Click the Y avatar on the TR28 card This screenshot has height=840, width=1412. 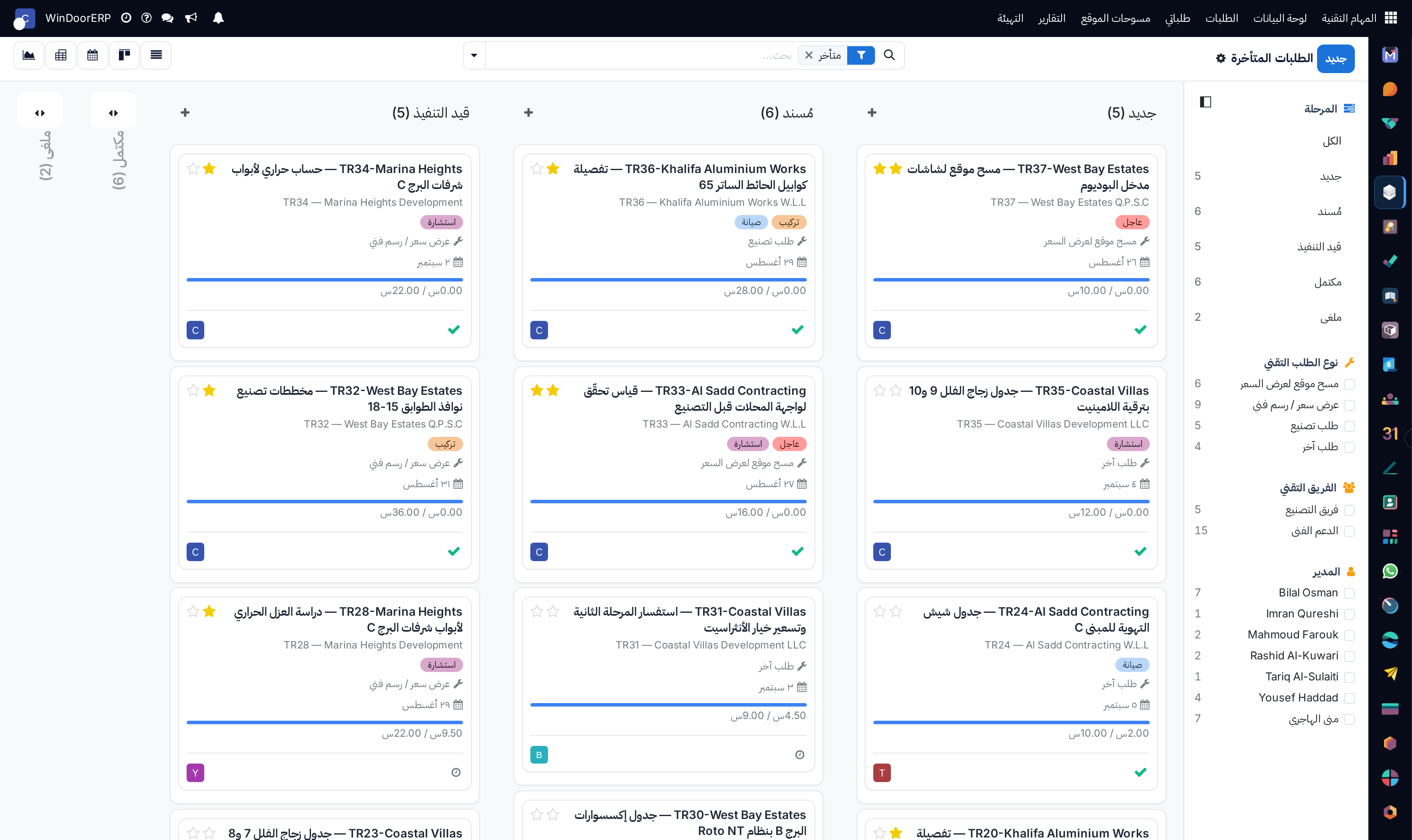[x=195, y=773]
